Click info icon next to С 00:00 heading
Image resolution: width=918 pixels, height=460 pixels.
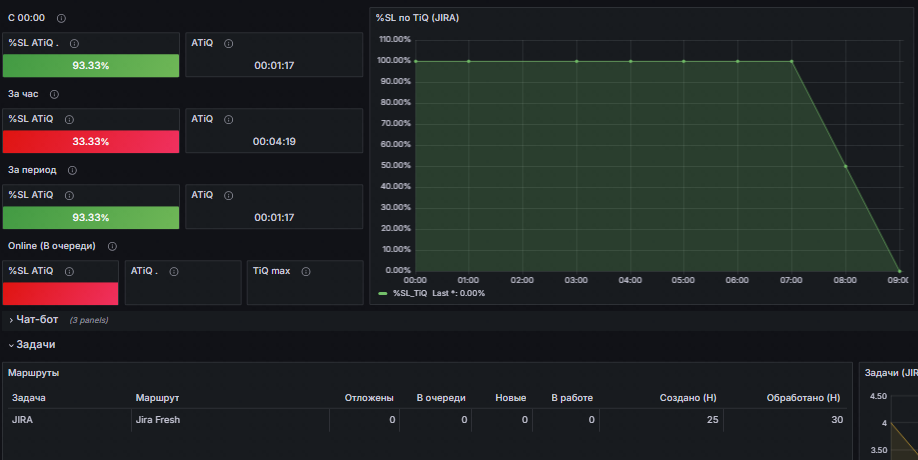(61, 18)
